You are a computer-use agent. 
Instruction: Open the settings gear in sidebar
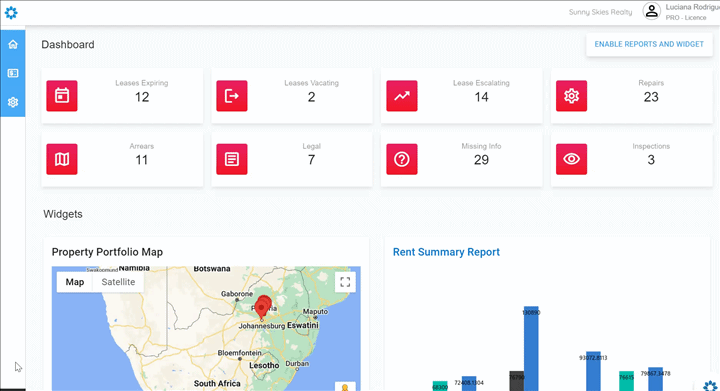(x=13, y=102)
